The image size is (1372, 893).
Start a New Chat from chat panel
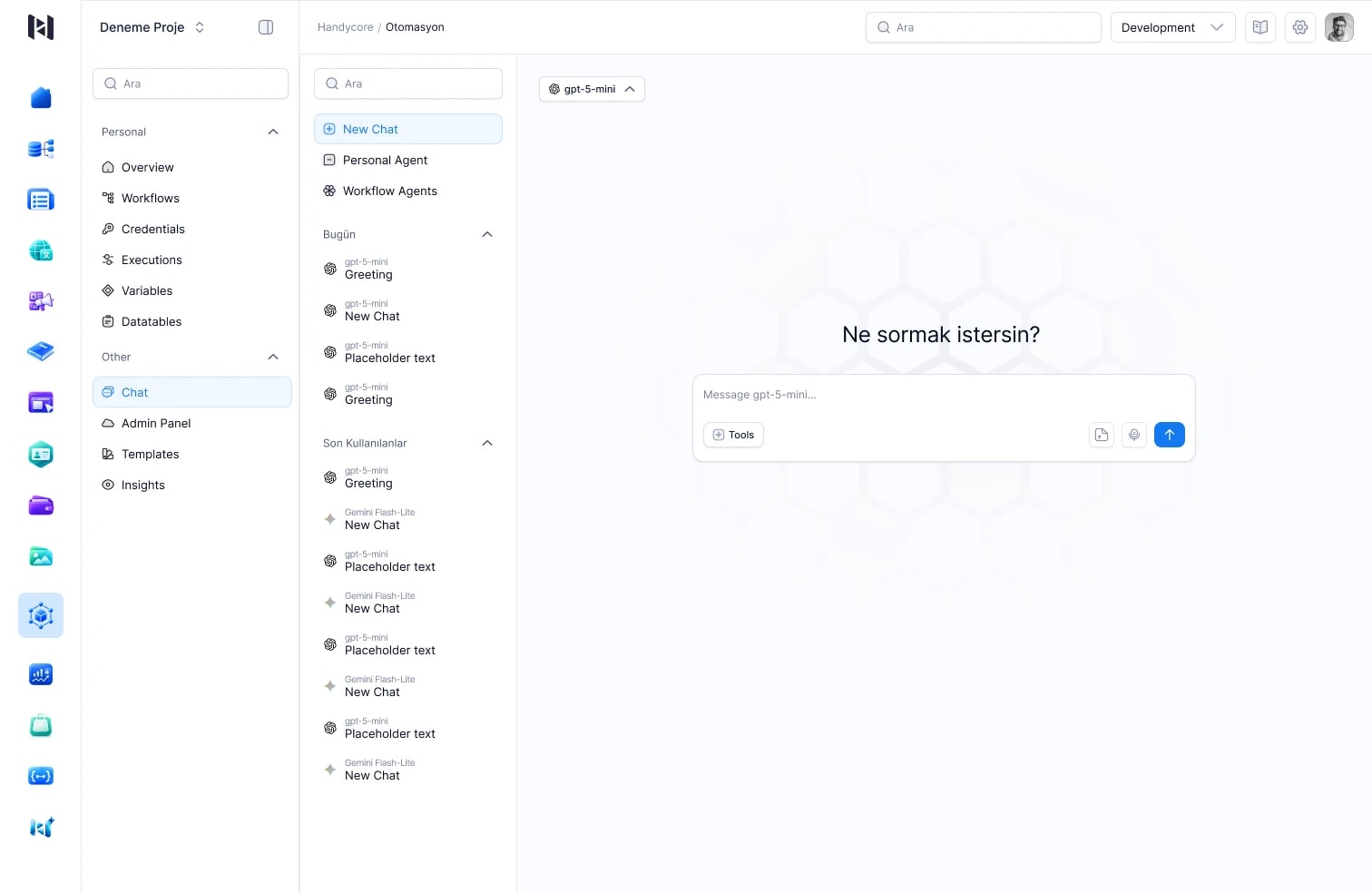[x=408, y=129]
